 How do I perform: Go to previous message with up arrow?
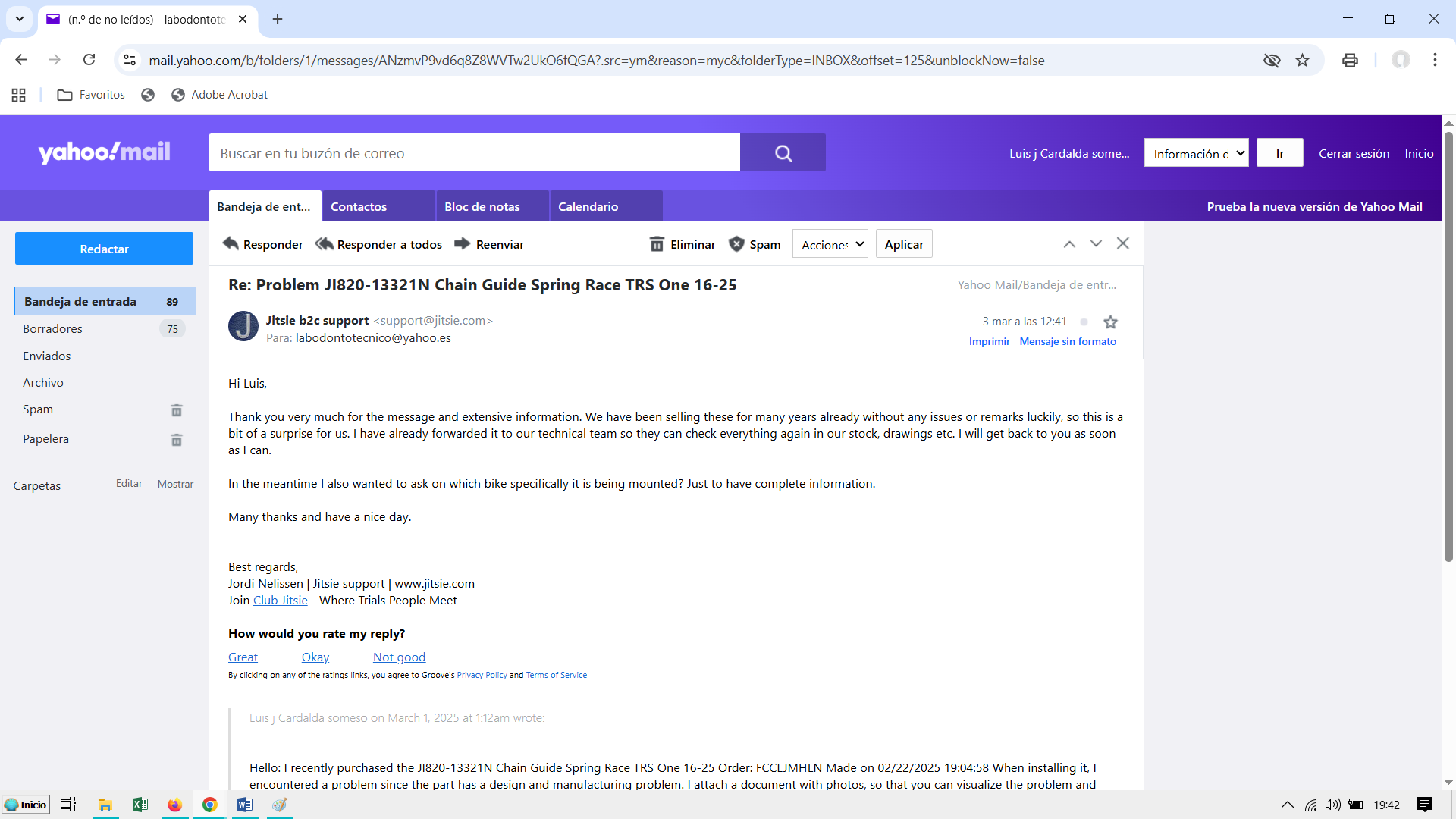click(1069, 243)
